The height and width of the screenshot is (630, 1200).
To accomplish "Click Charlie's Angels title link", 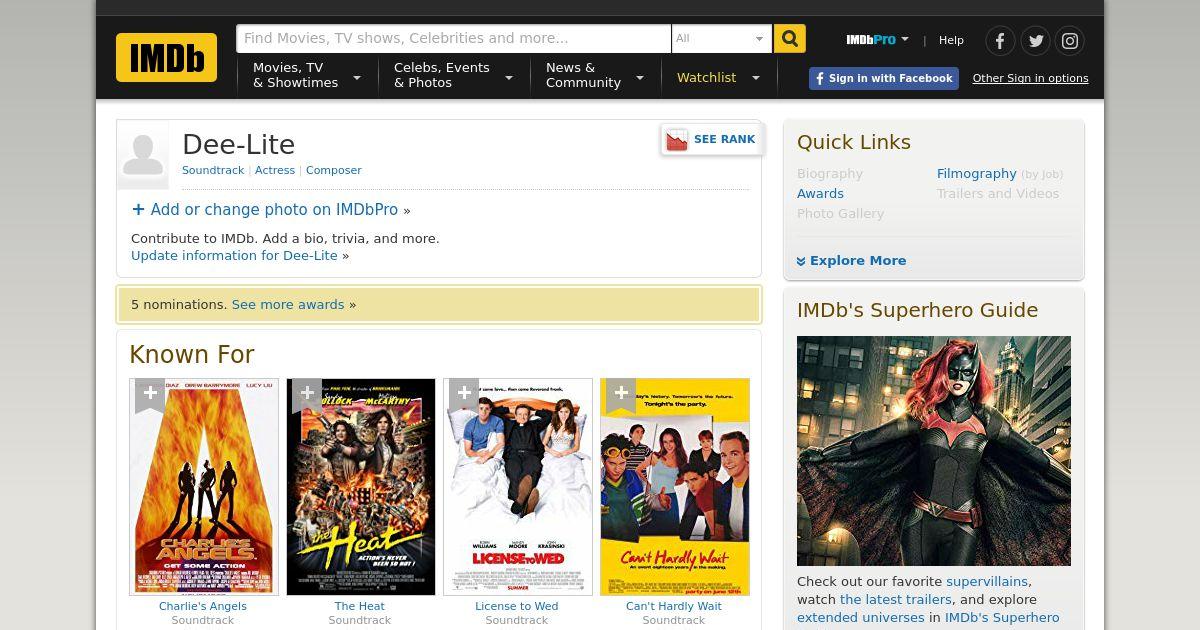I will [x=203, y=606].
